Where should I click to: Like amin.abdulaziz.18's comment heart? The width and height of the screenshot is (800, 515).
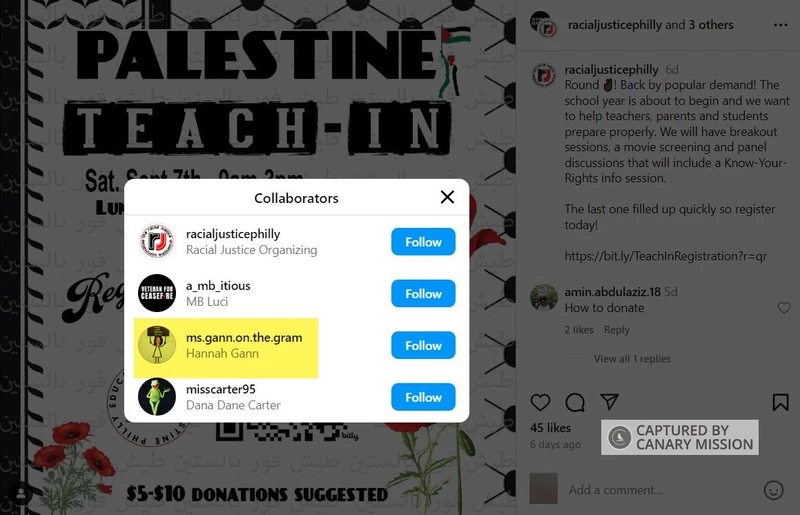784,307
